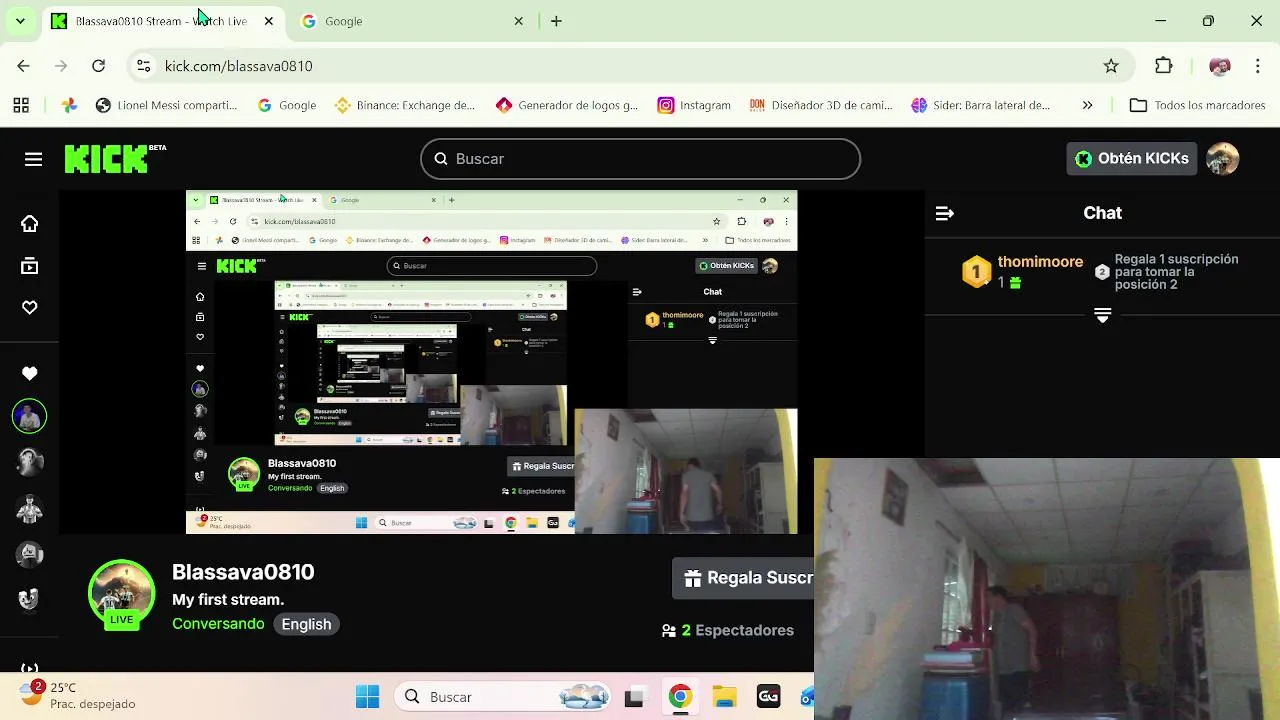Screen dimensions: 1280x720
Task: Open the Chrome profile avatar
Action: (x=1220, y=66)
